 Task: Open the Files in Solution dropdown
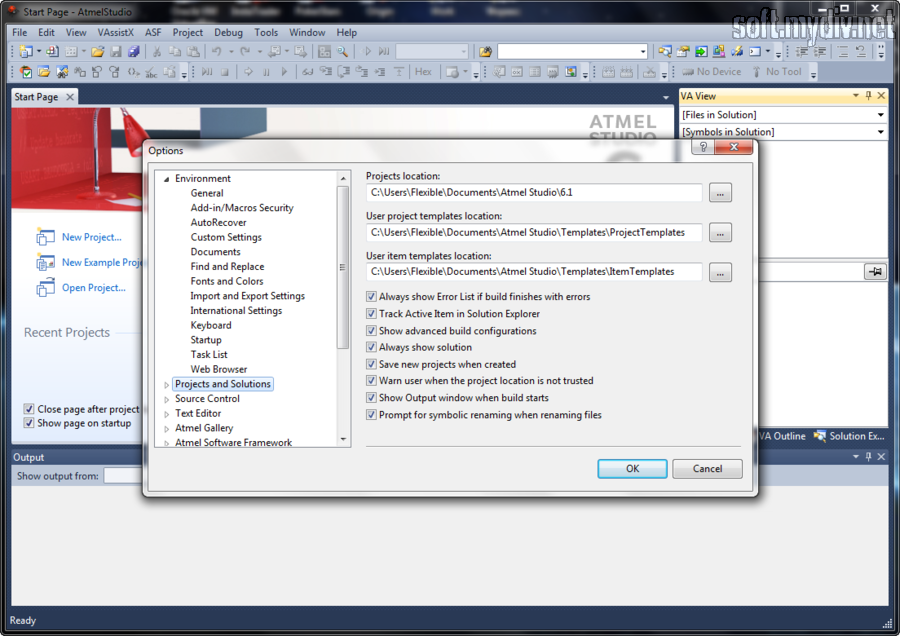click(x=880, y=115)
